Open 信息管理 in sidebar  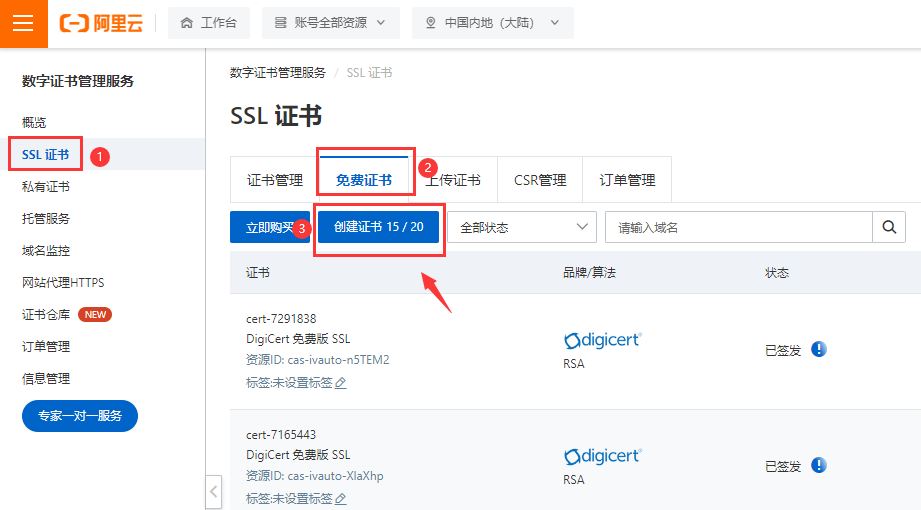click(46, 378)
